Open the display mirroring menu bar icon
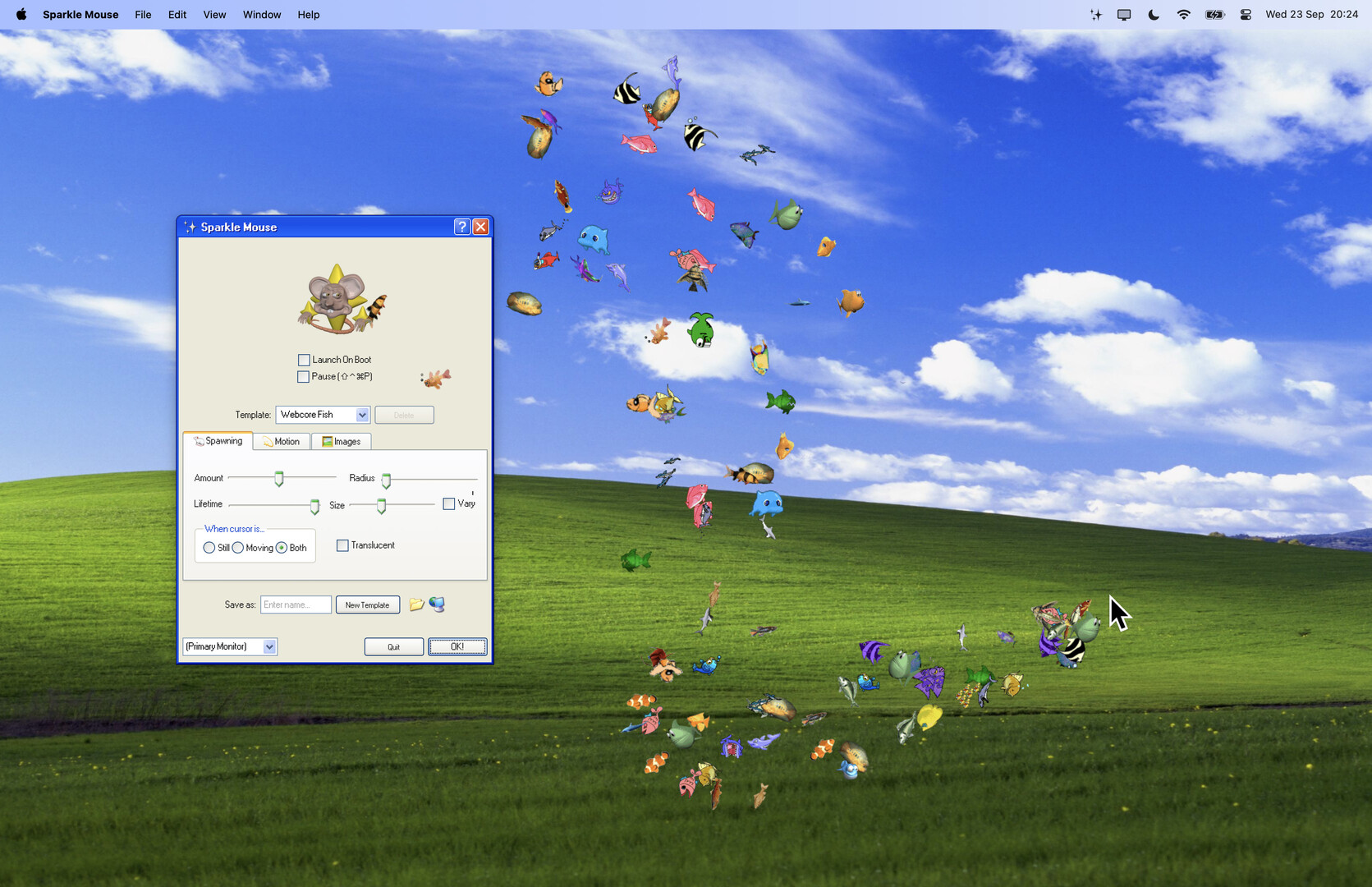1372x887 pixels. [1124, 15]
